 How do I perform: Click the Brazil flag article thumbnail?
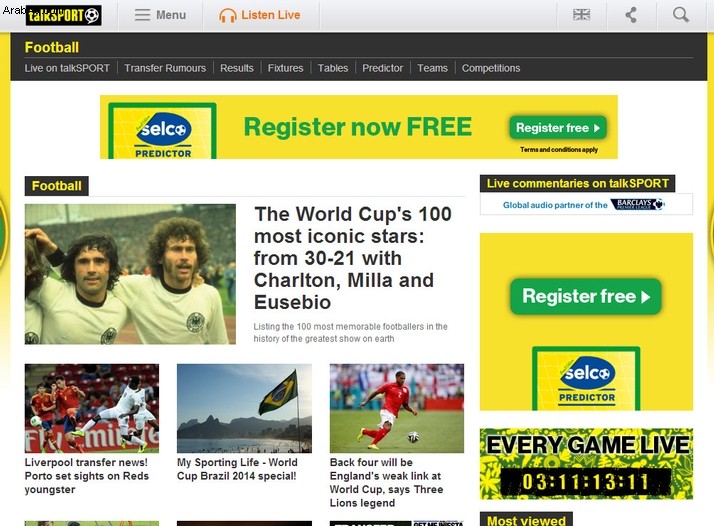click(x=245, y=408)
